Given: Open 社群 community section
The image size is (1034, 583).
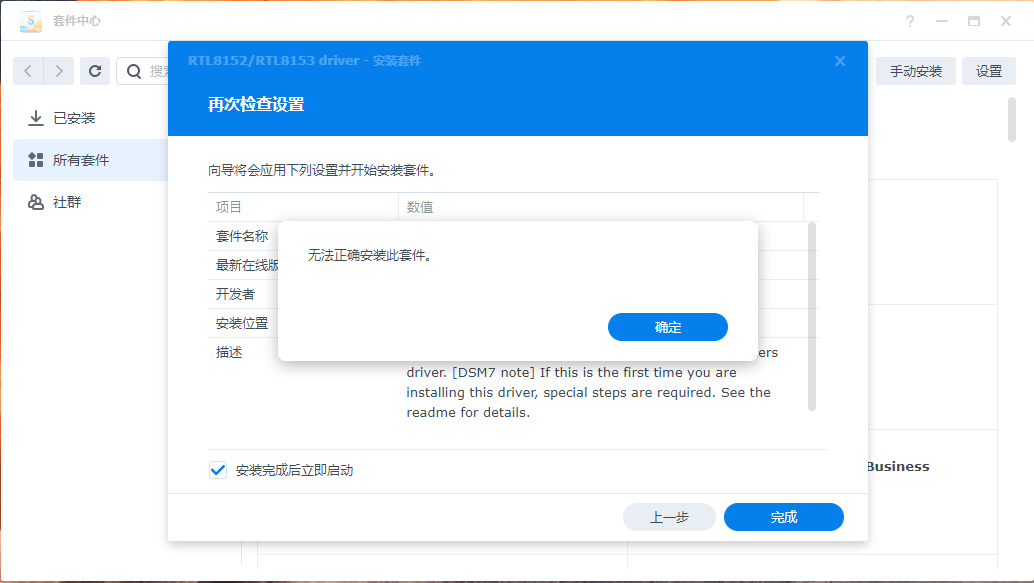Looking at the screenshot, I should tap(67, 202).
